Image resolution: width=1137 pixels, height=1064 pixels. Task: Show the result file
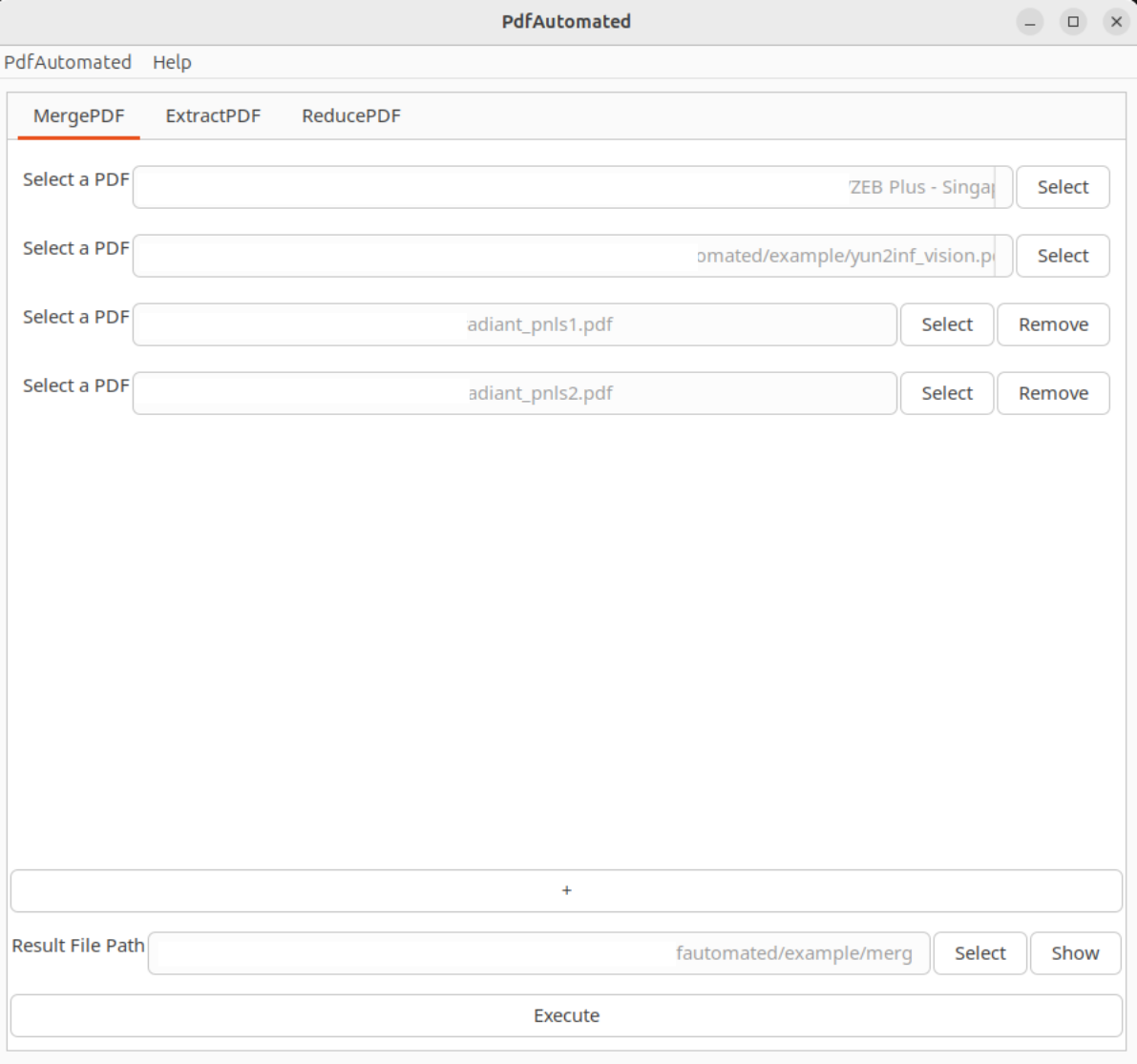(1075, 953)
